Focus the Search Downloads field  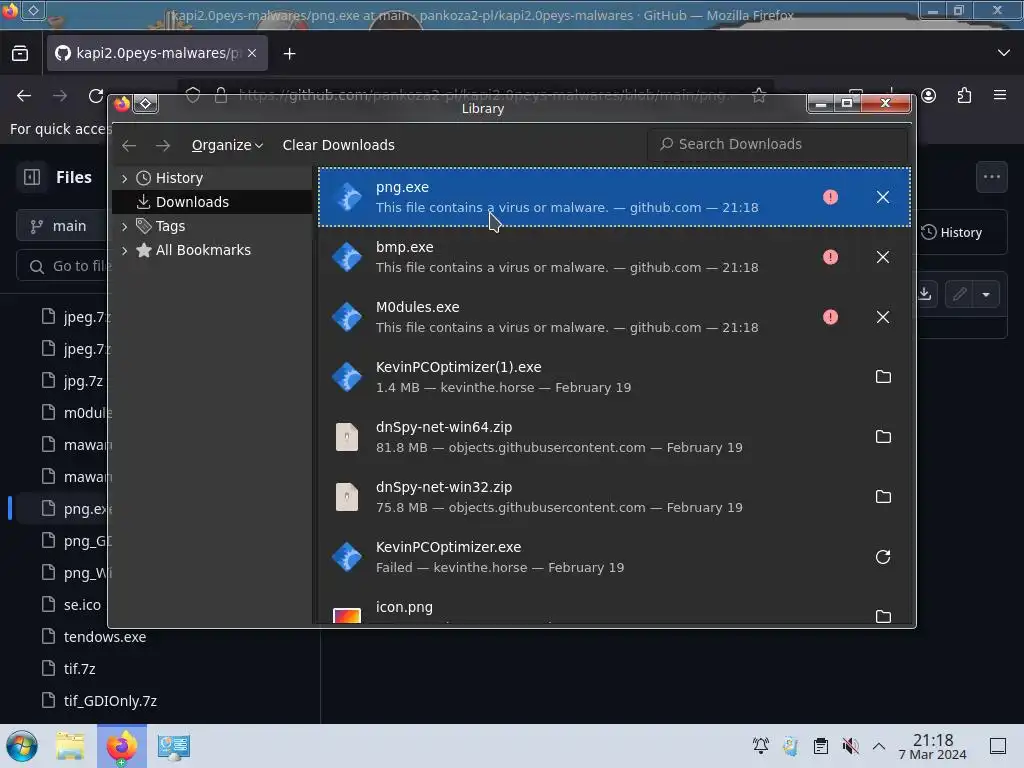pyautogui.click(x=777, y=144)
